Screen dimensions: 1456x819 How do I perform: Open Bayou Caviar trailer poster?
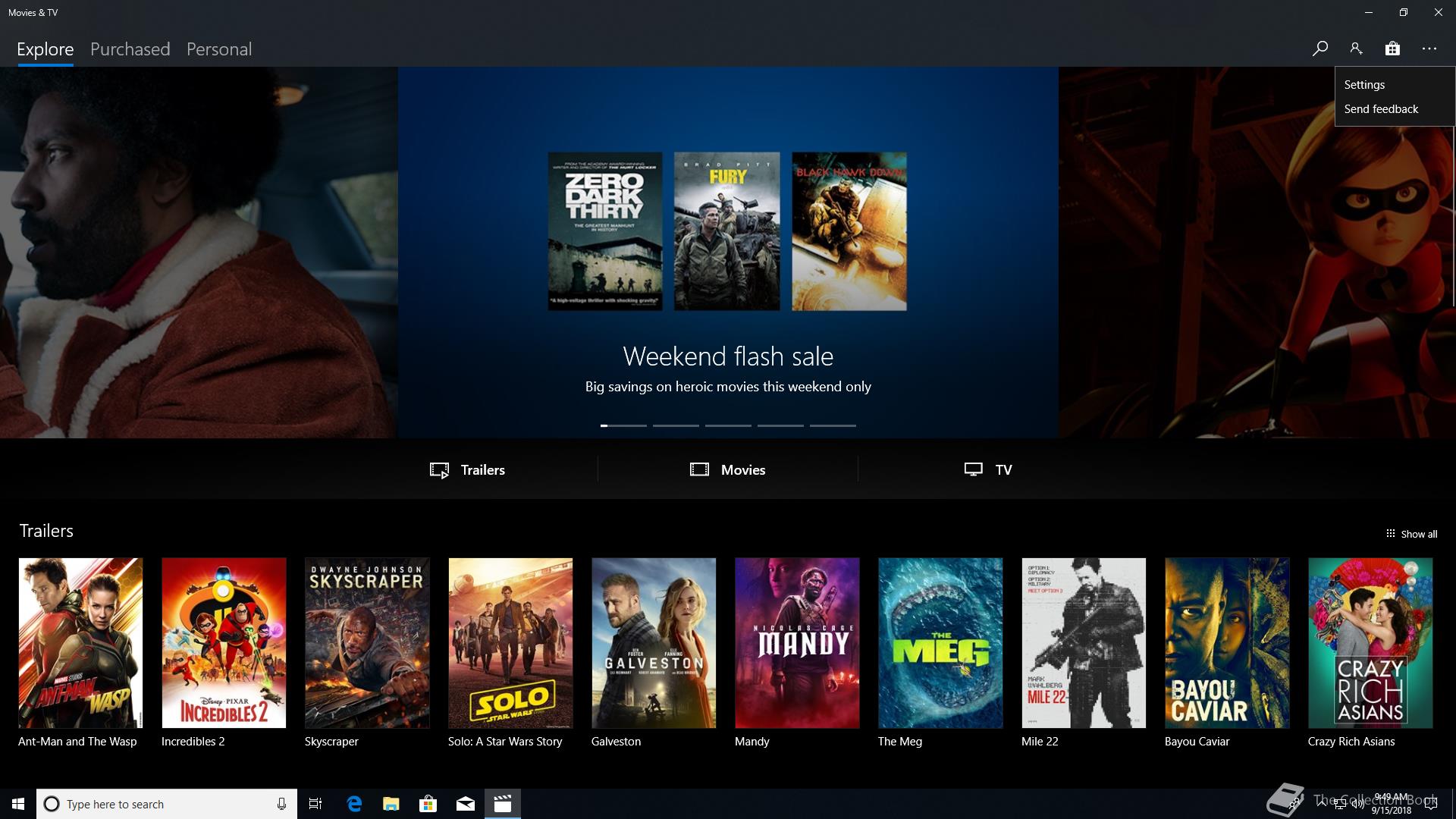coord(1227,643)
